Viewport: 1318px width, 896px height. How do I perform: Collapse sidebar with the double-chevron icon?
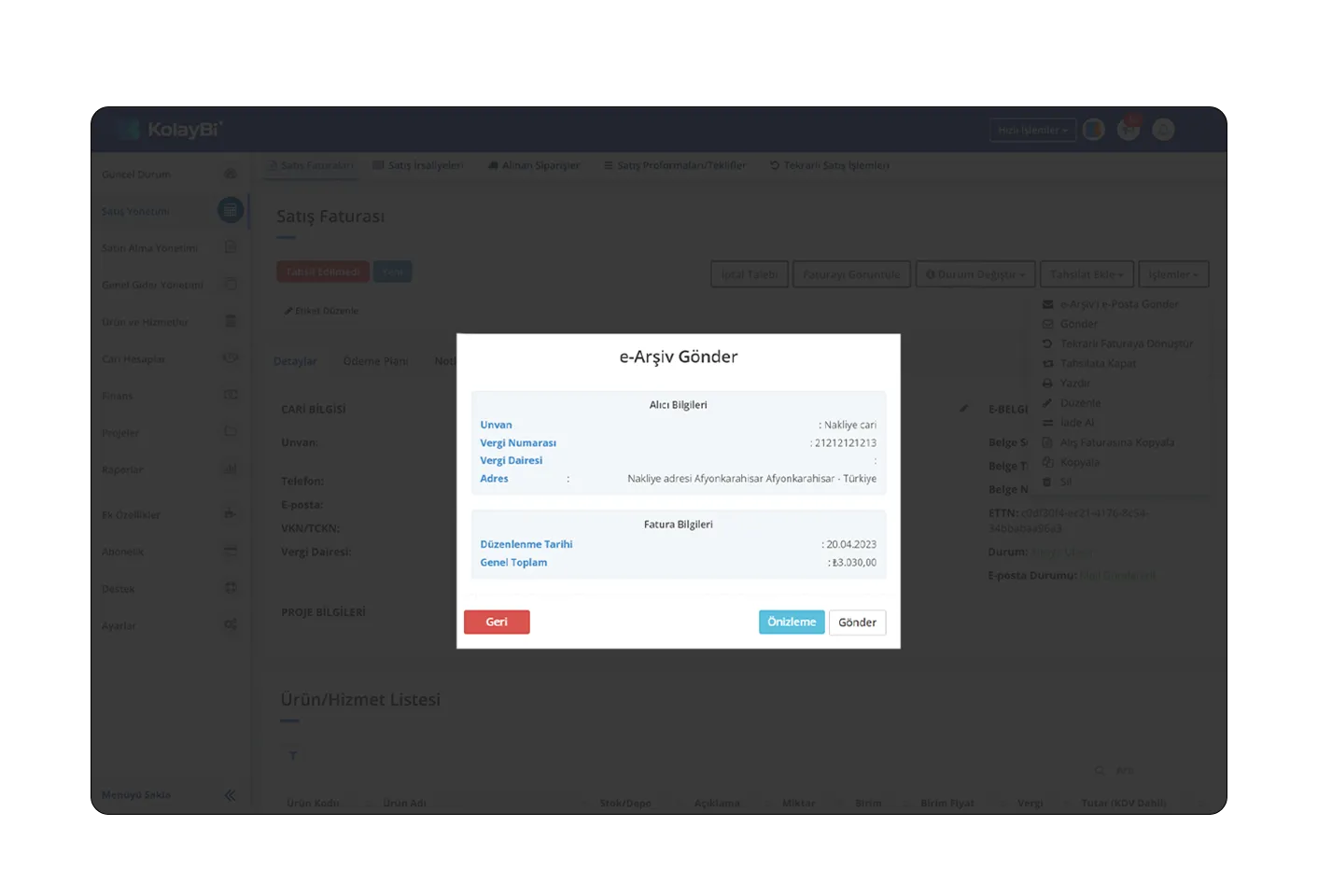tap(231, 795)
